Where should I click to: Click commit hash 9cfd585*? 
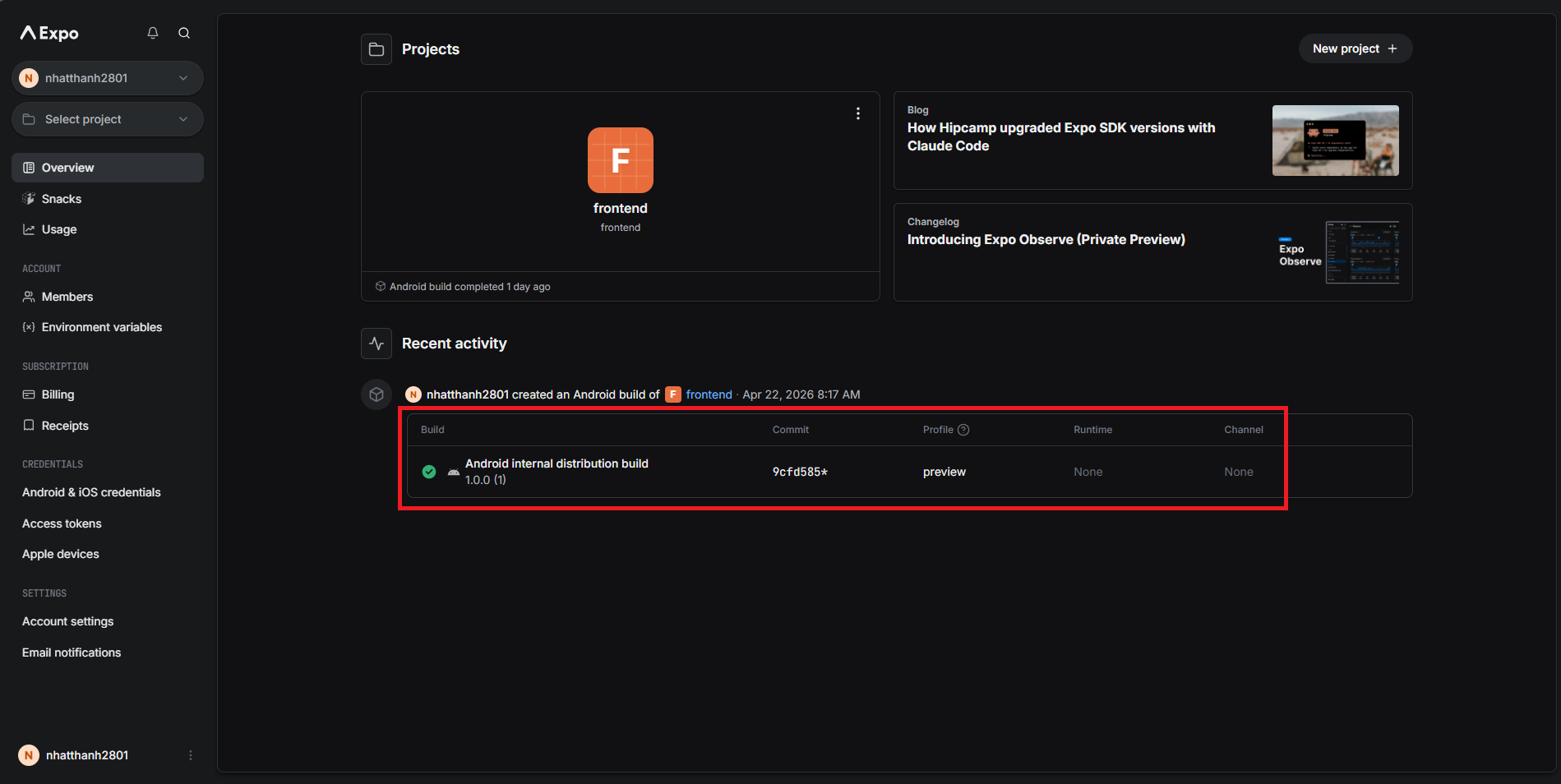[x=800, y=472]
